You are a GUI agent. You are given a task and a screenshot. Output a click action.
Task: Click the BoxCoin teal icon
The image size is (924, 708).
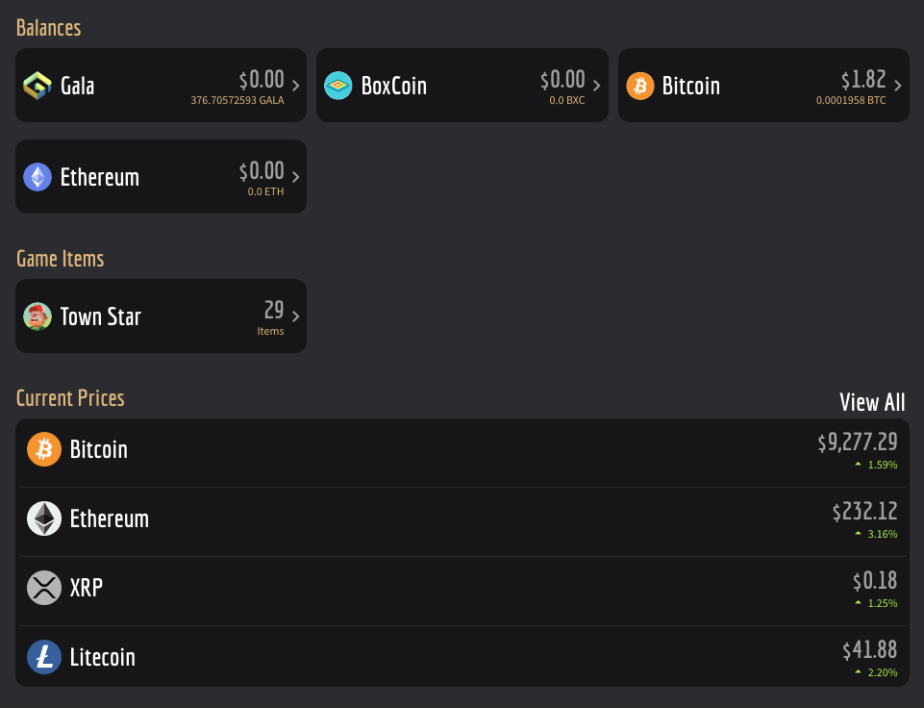click(x=338, y=85)
